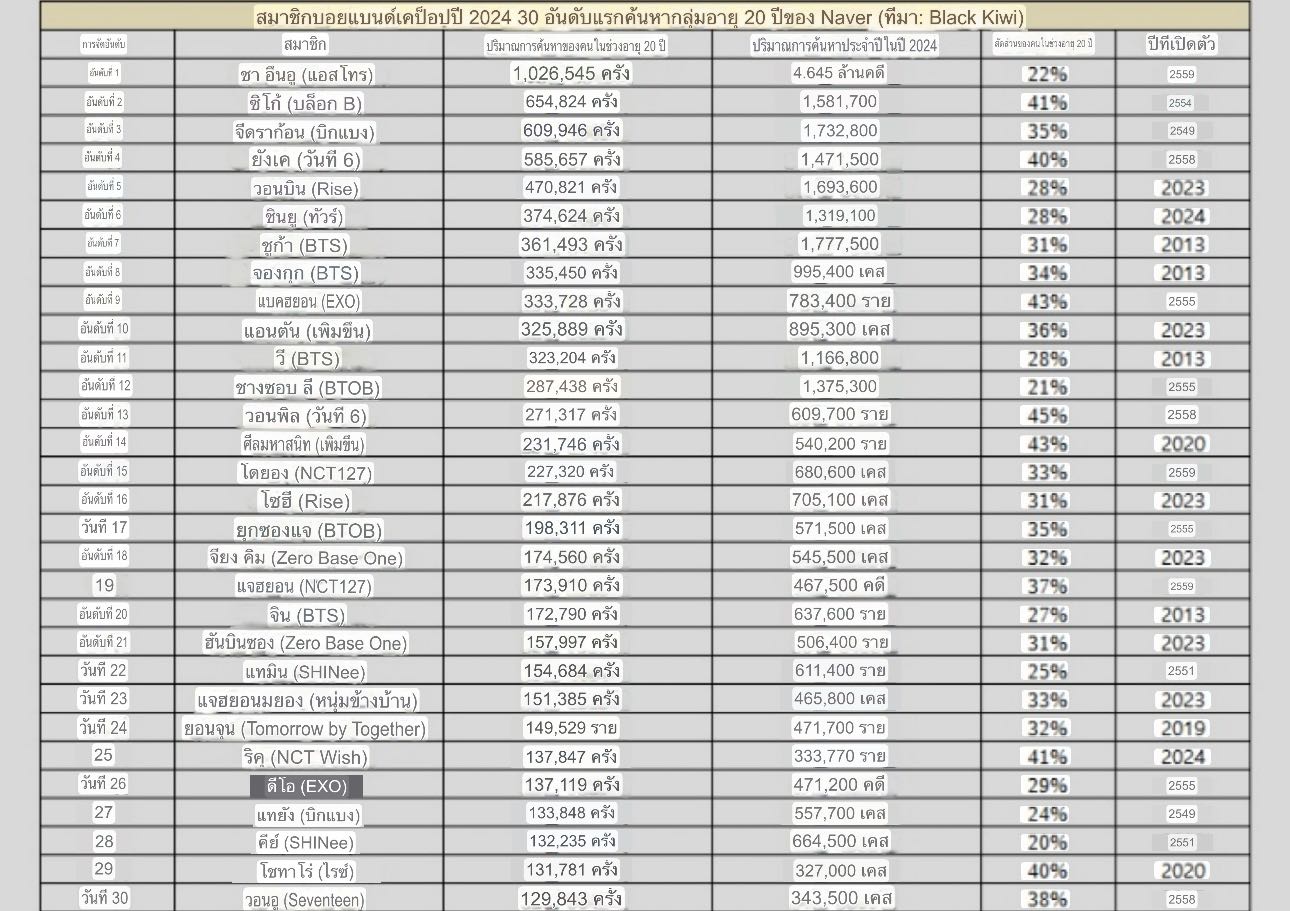Click the "4.645 ล้านคดี" annual search cell
This screenshot has height=911, width=1290.
[x=839, y=73]
